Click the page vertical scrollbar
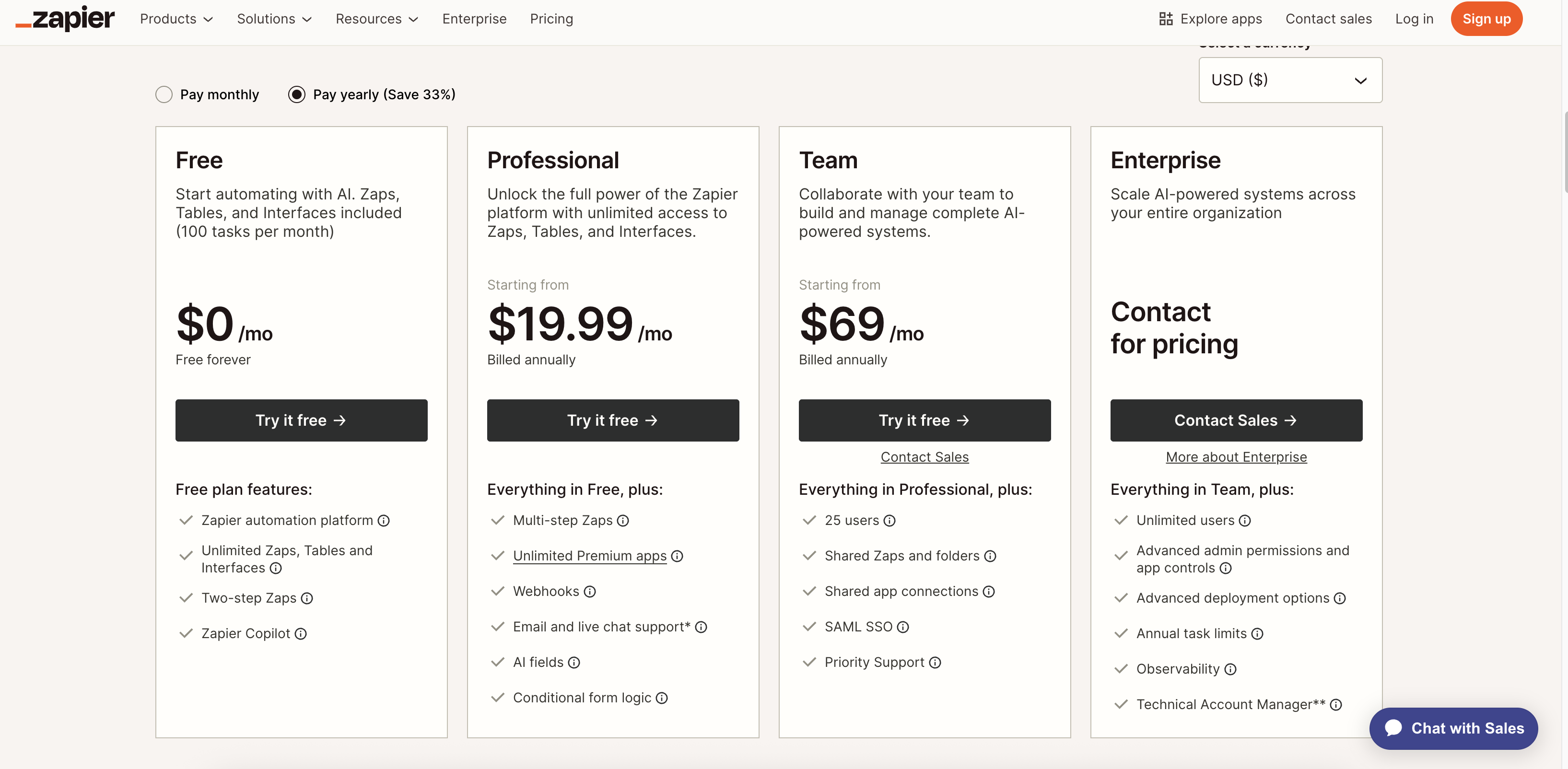This screenshot has height=769, width=1568. 1565,152
